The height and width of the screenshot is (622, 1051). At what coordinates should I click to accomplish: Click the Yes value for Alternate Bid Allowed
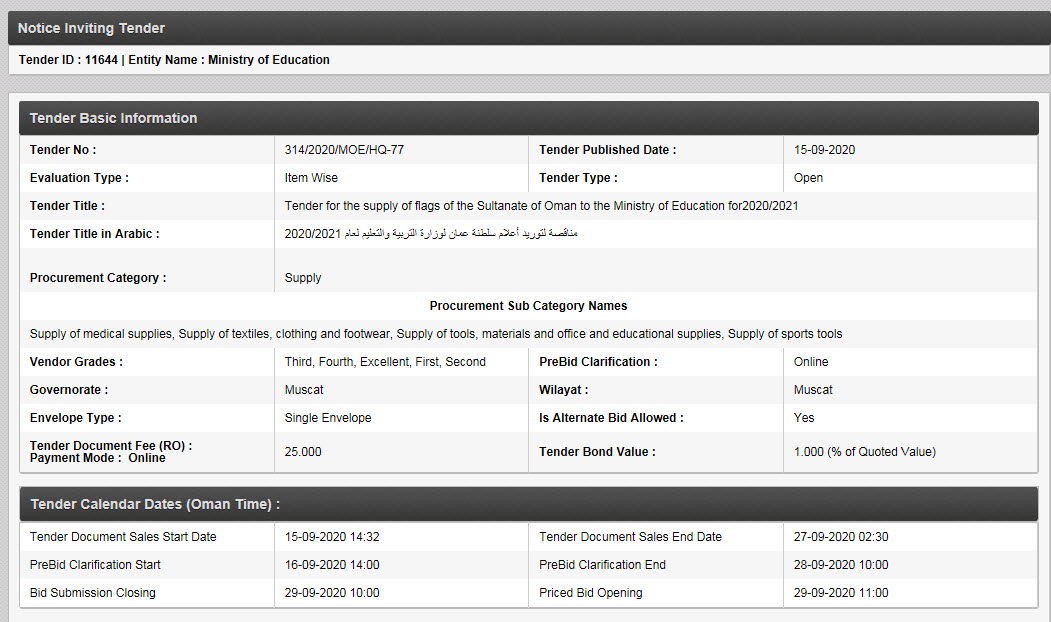point(804,418)
